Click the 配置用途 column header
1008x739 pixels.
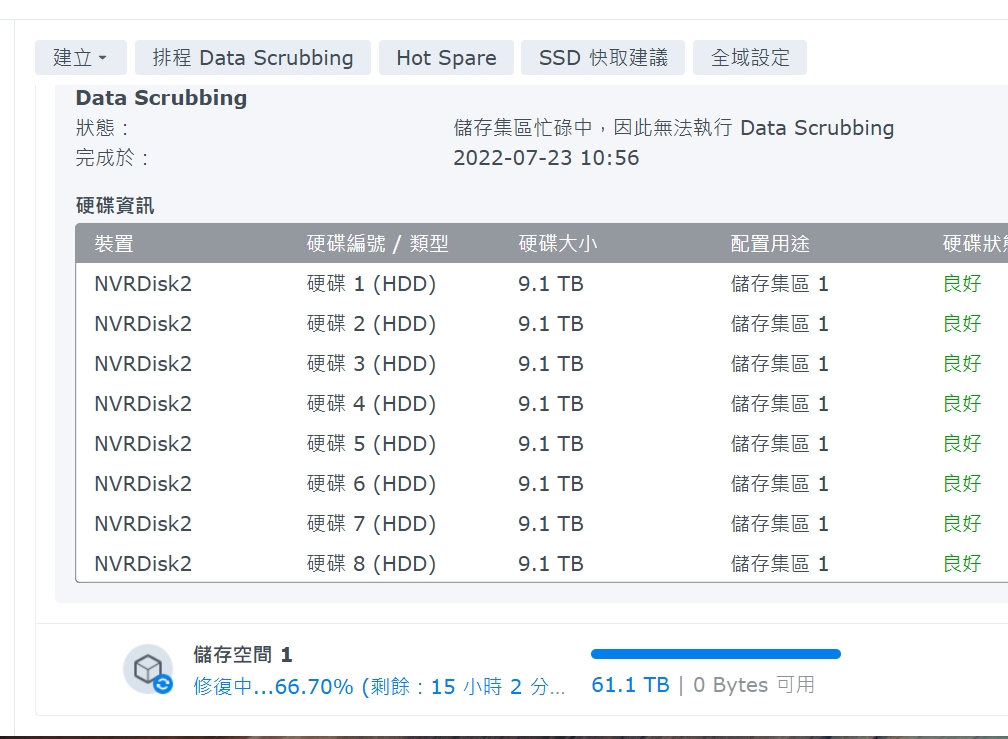pos(770,244)
